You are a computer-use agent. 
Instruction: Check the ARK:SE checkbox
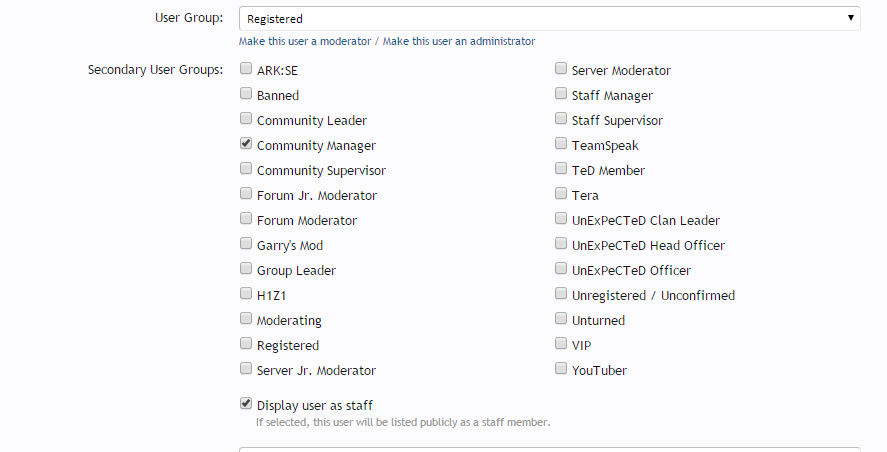click(246, 70)
